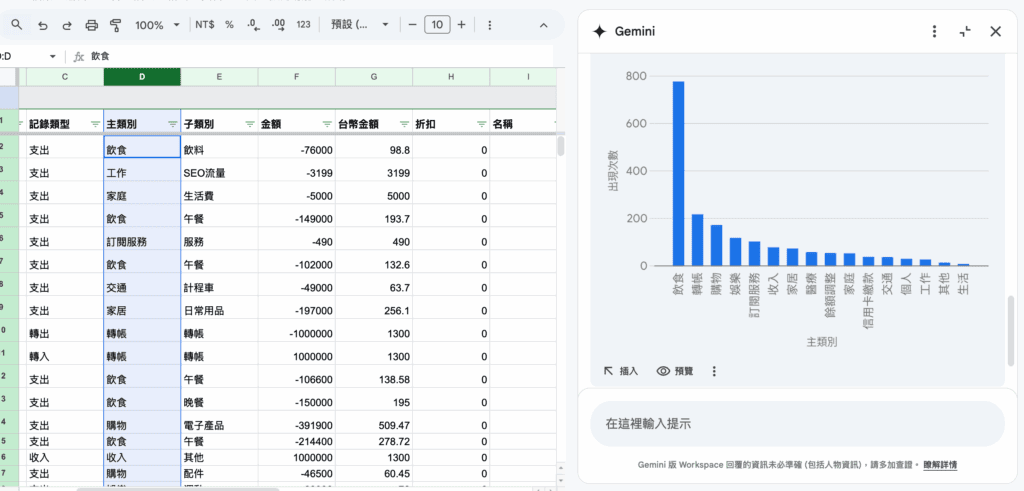Select column G header
This screenshot has width=1024, height=491.
[x=374, y=77]
